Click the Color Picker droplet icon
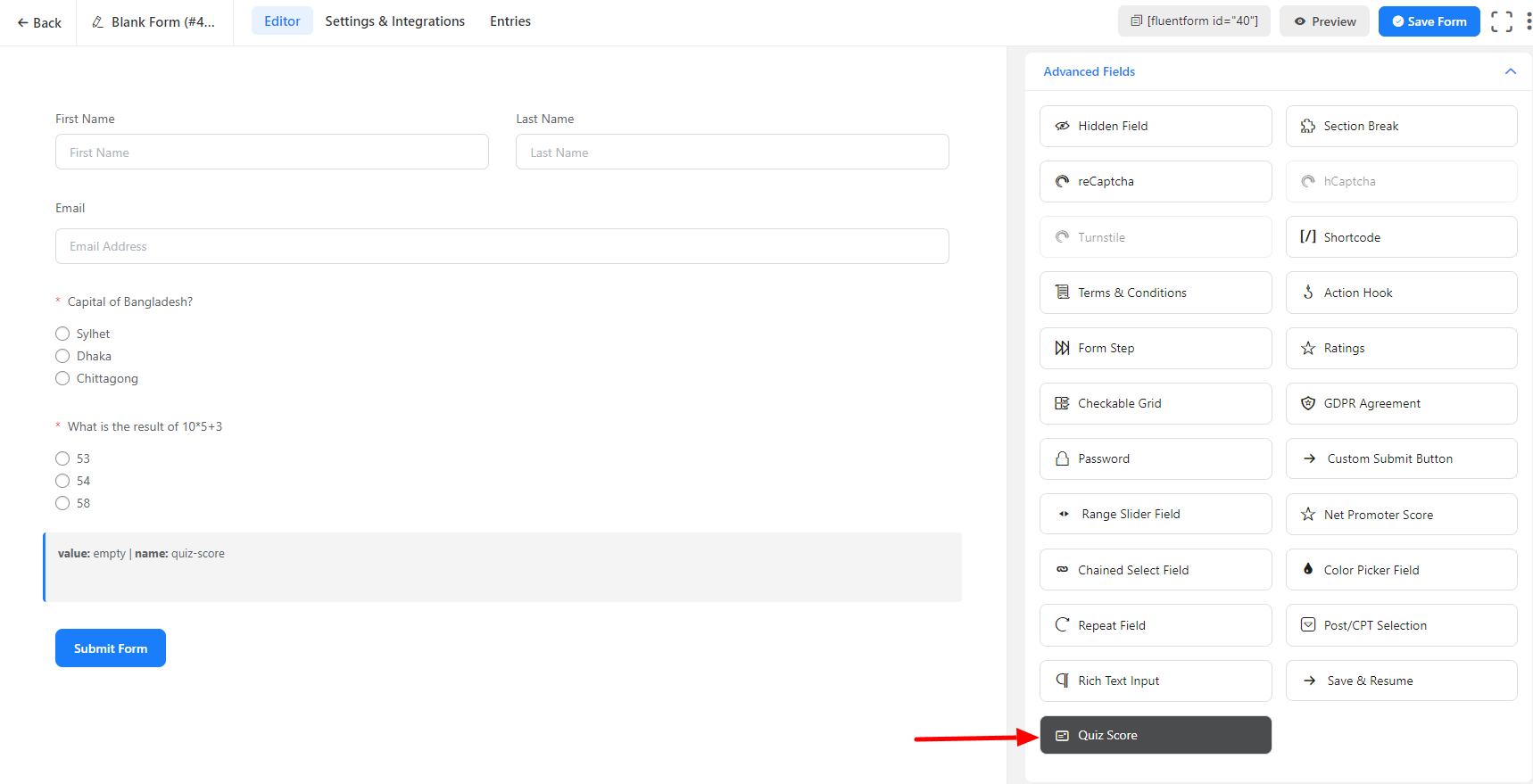This screenshot has width=1533, height=784. [1308, 569]
